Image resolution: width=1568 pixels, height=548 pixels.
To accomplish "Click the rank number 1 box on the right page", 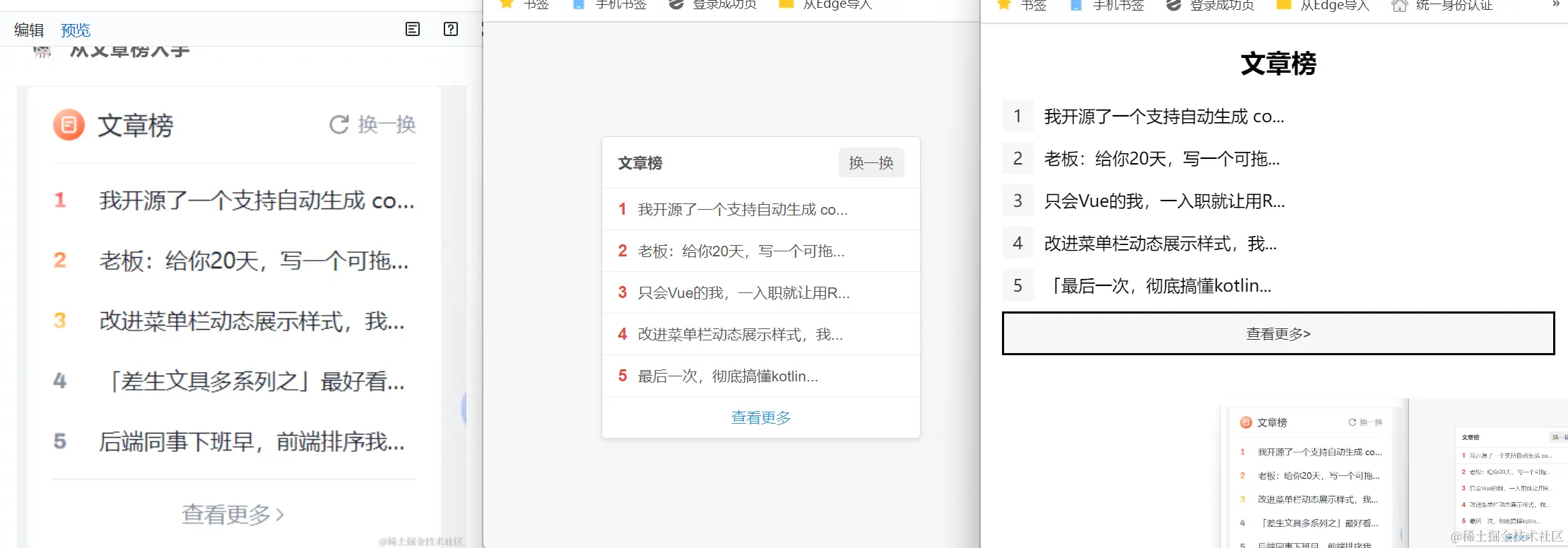I will click(1018, 116).
